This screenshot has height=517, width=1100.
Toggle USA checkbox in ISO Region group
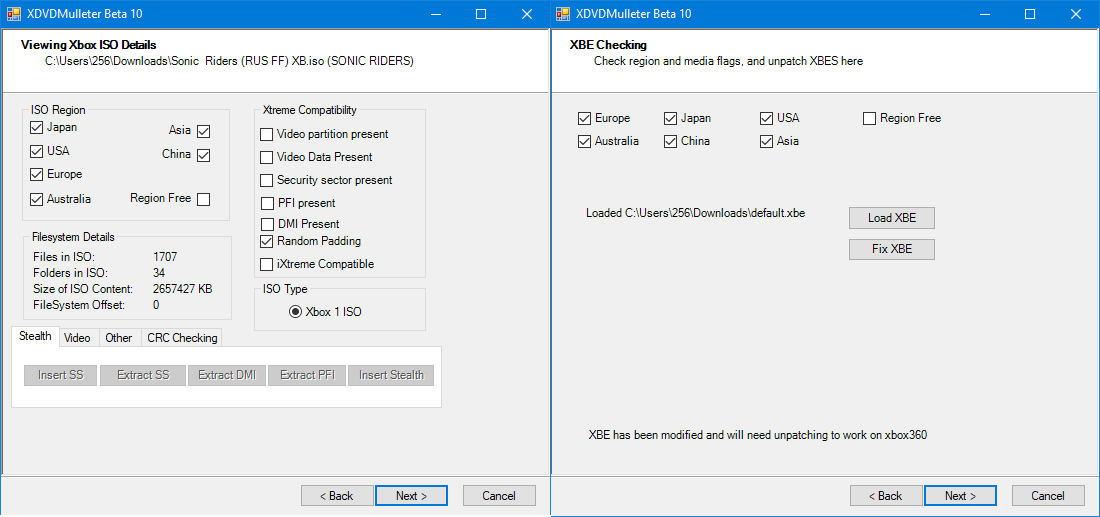pyautogui.click(x=36, y=152)
